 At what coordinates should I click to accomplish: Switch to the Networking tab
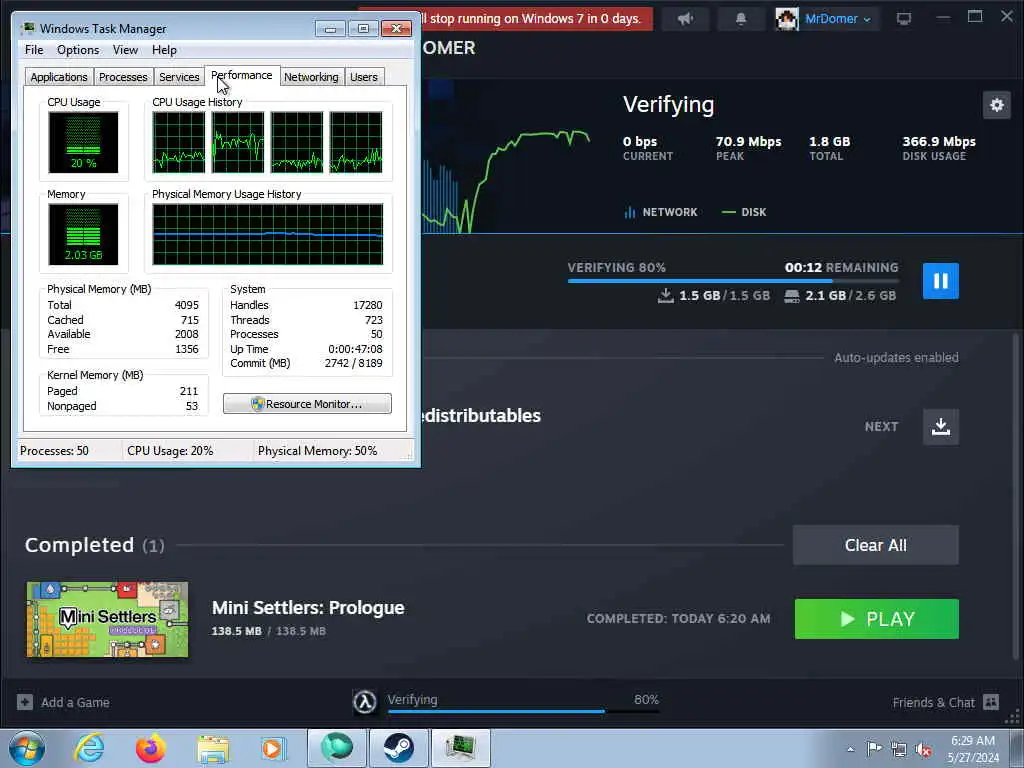tap(311, 77)
